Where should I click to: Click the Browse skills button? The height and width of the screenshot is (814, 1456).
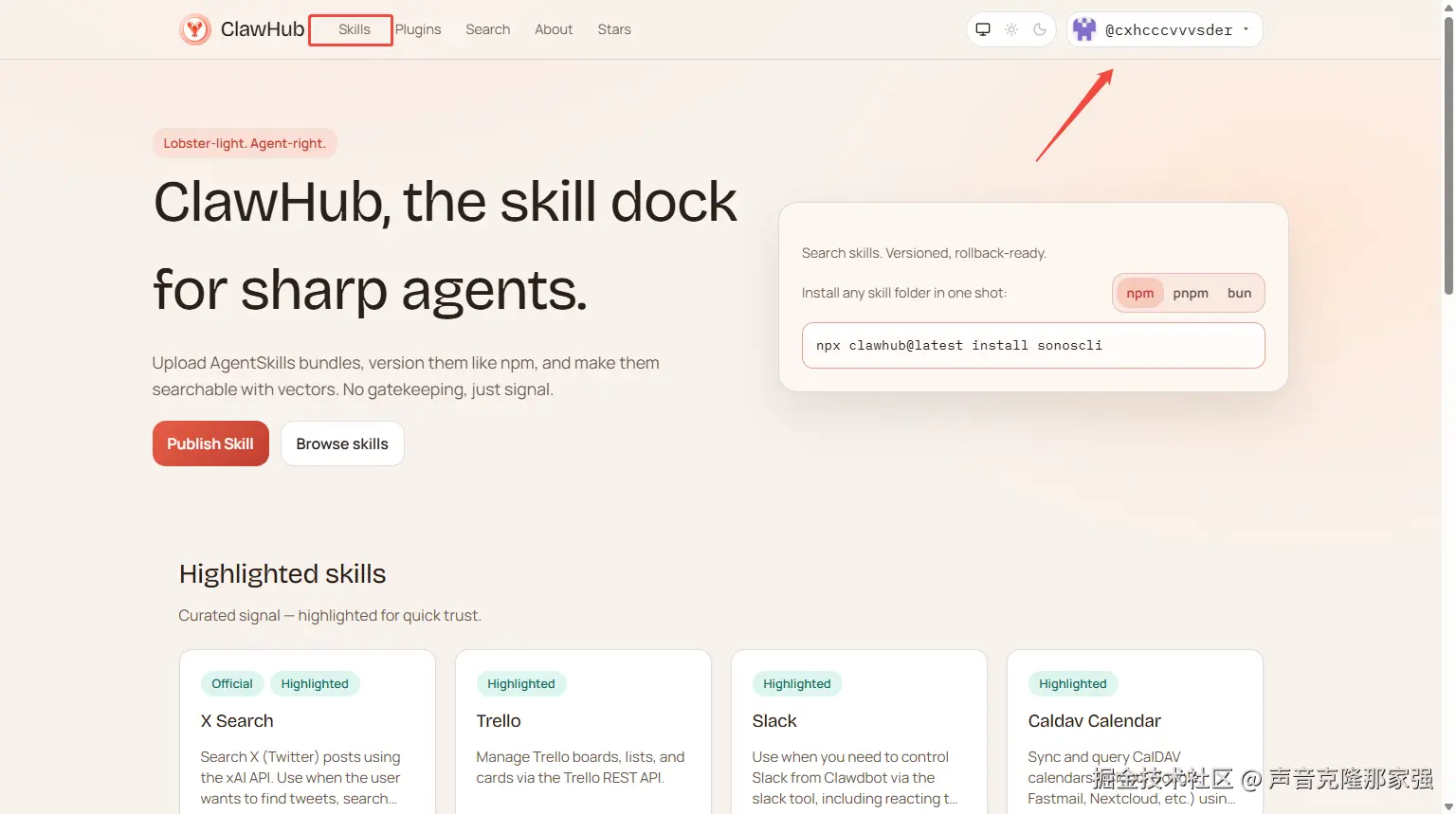[x=342, y=443]
